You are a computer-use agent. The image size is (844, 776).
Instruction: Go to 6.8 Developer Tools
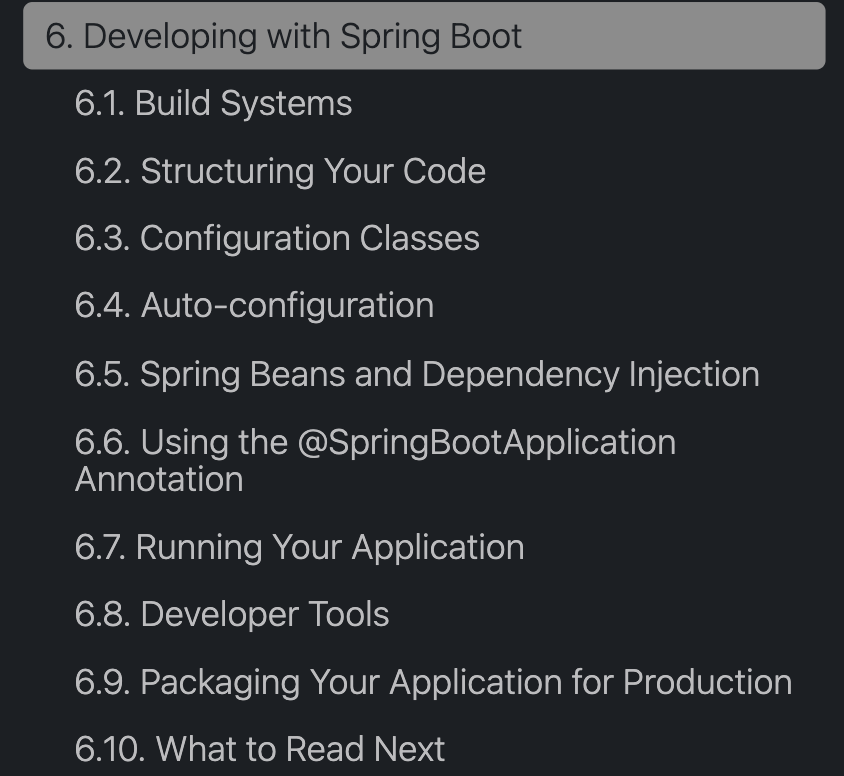click(x=232, y=615)
